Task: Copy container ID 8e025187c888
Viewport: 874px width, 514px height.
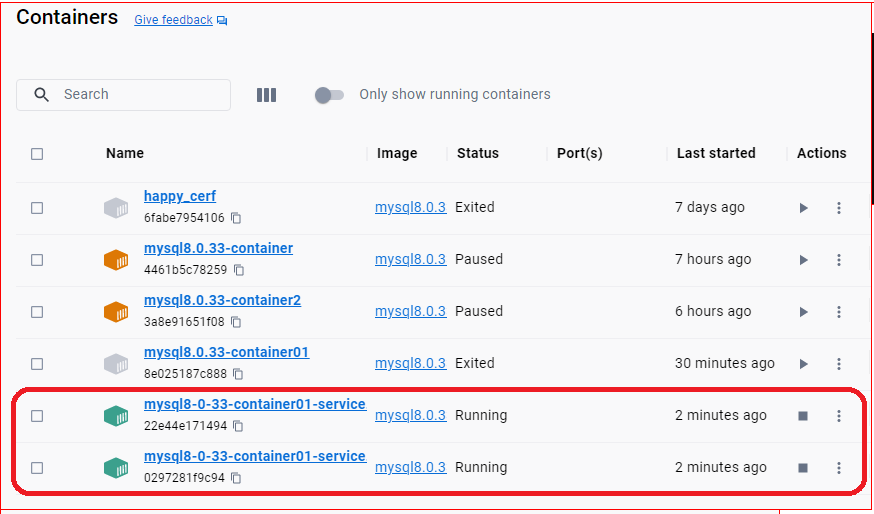Action: click(236, 374)
